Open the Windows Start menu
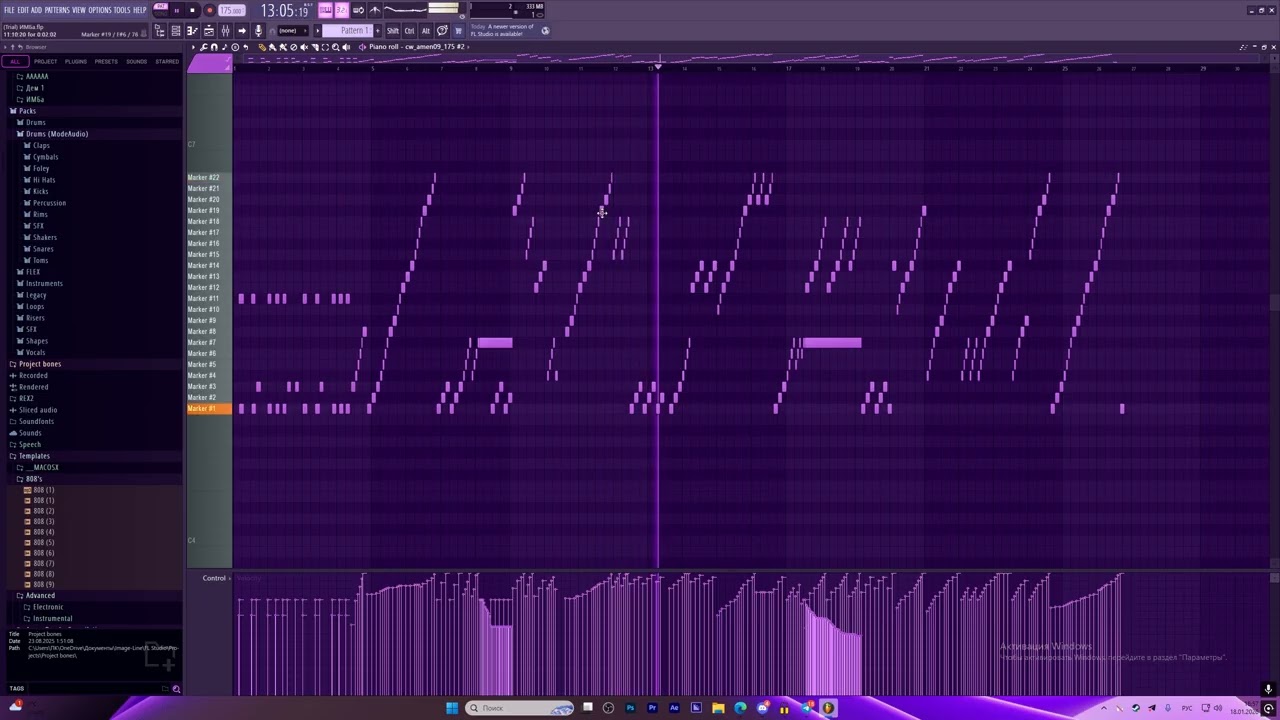The height and width of the screenshot is (720, 1280). 452,708
